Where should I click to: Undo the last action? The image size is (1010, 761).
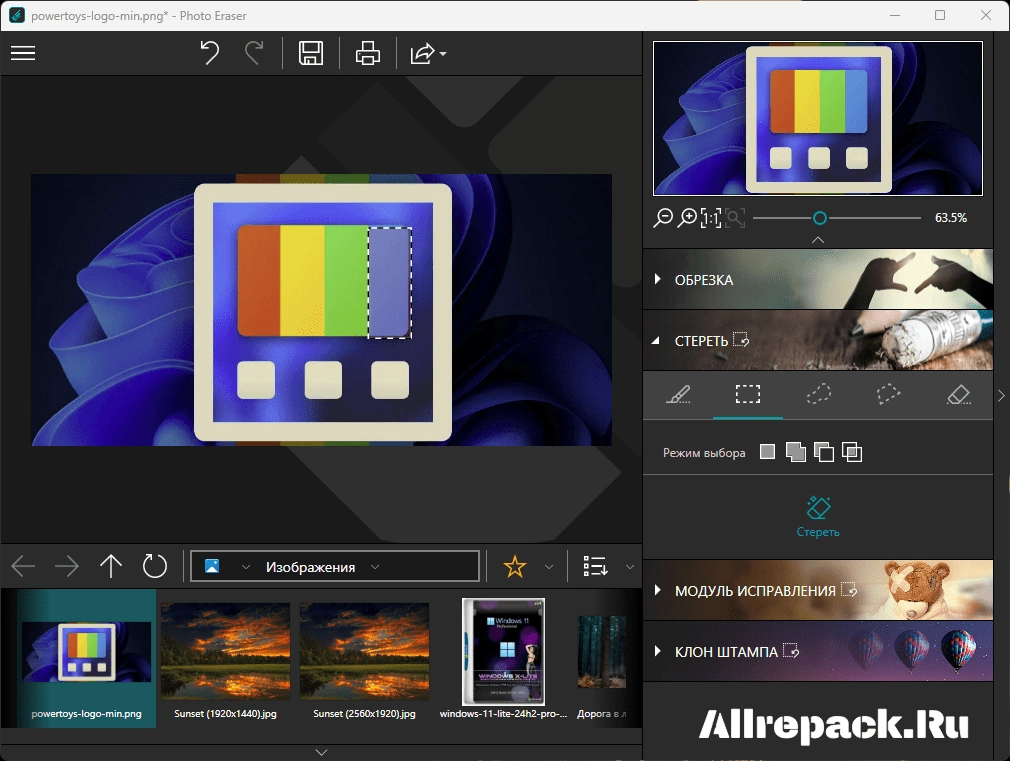[209, 53]
